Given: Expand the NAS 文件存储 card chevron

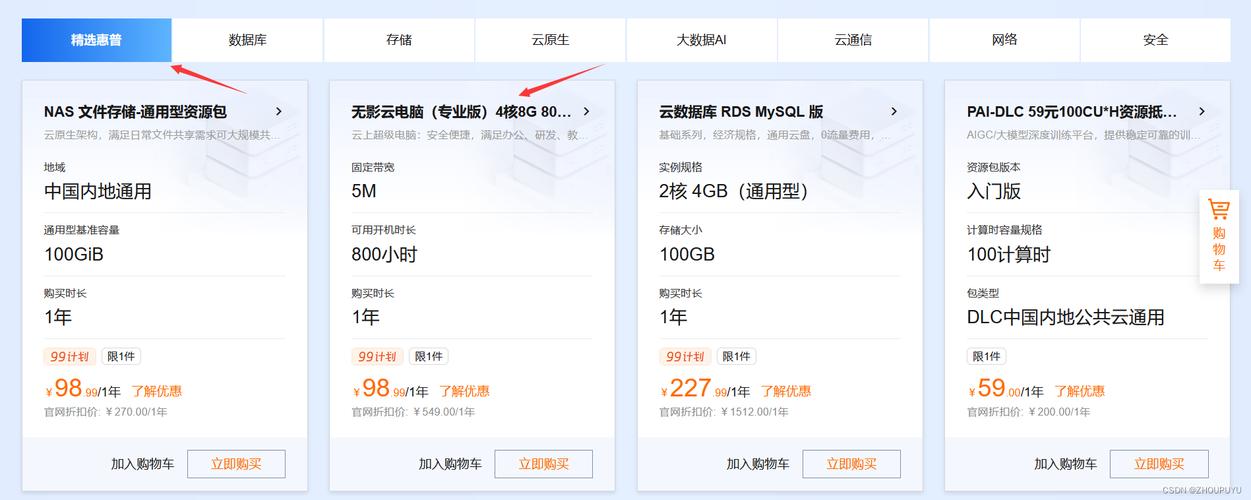Looking at the screenshot, I should click(x=279, y=111).
